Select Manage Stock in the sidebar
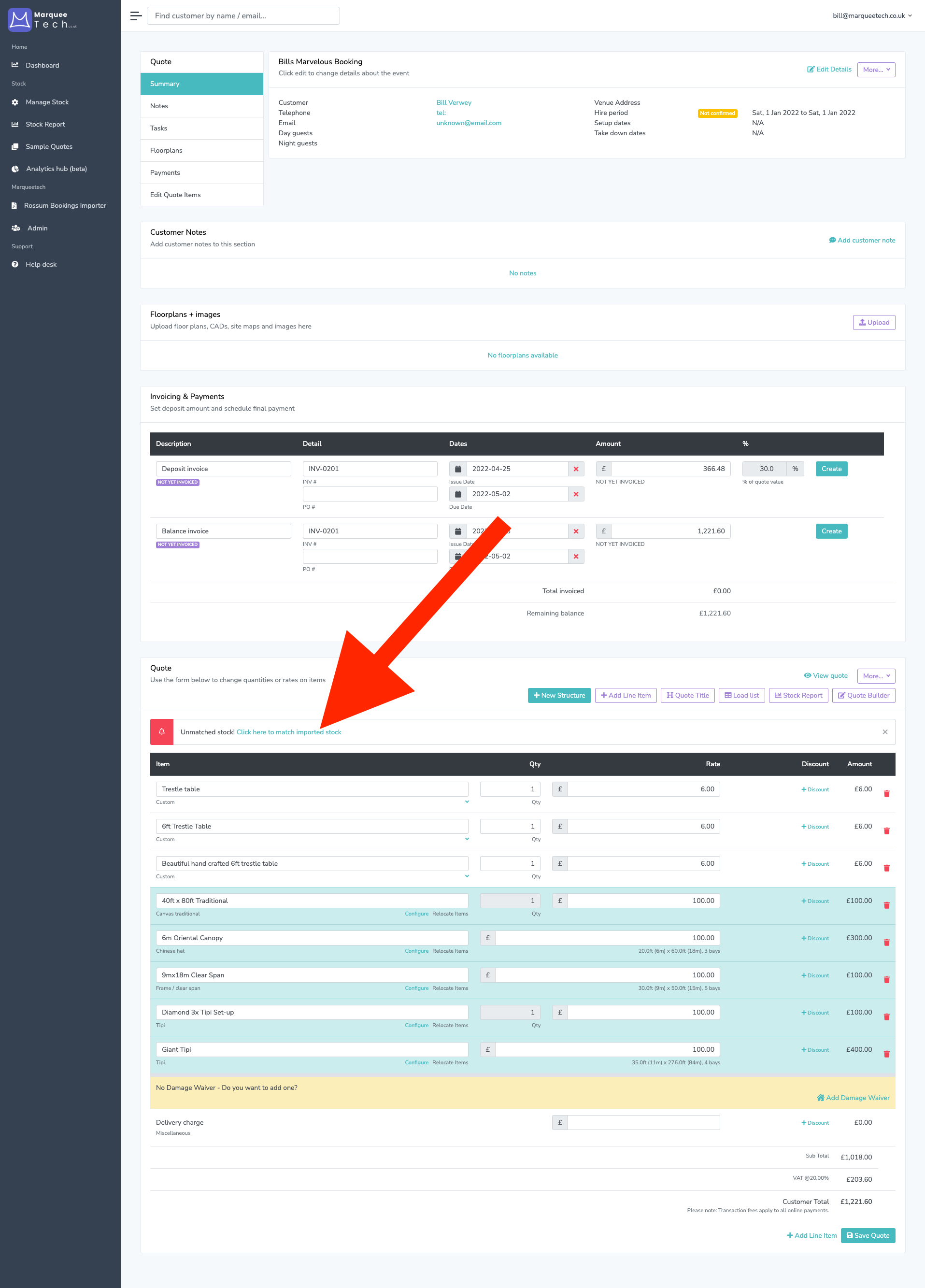Screen dimensions: 925x1288 click(47, 101)
